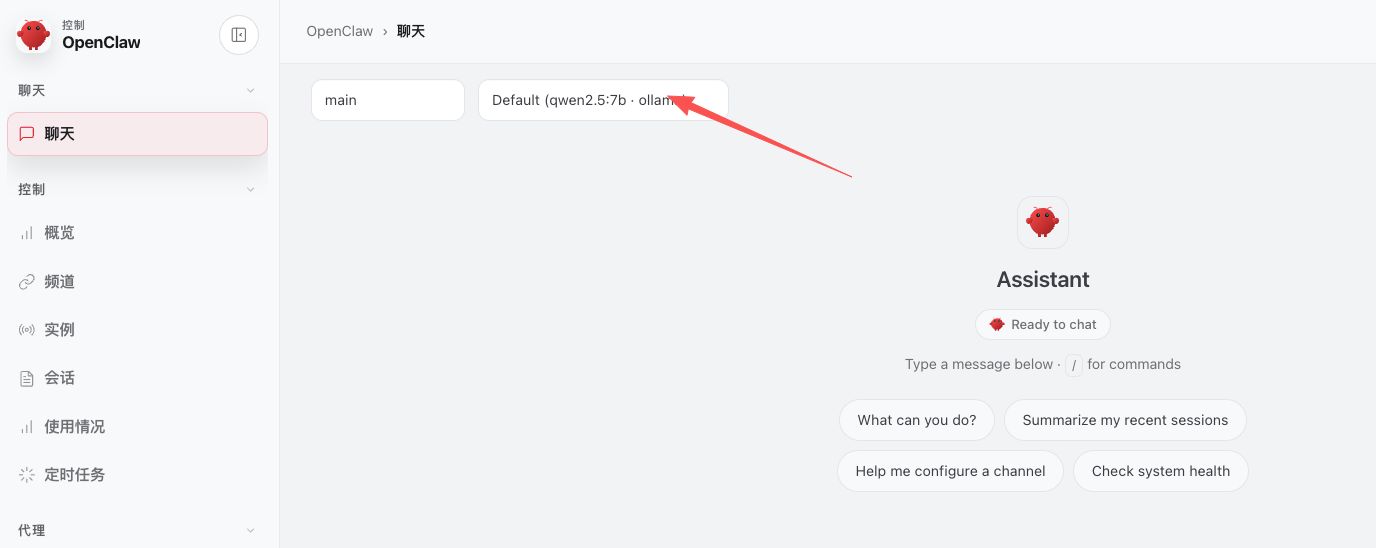Collapse the sidebar with the panel icon
This screenshot has height=548, width=1376.
click(x=238, y=35)
